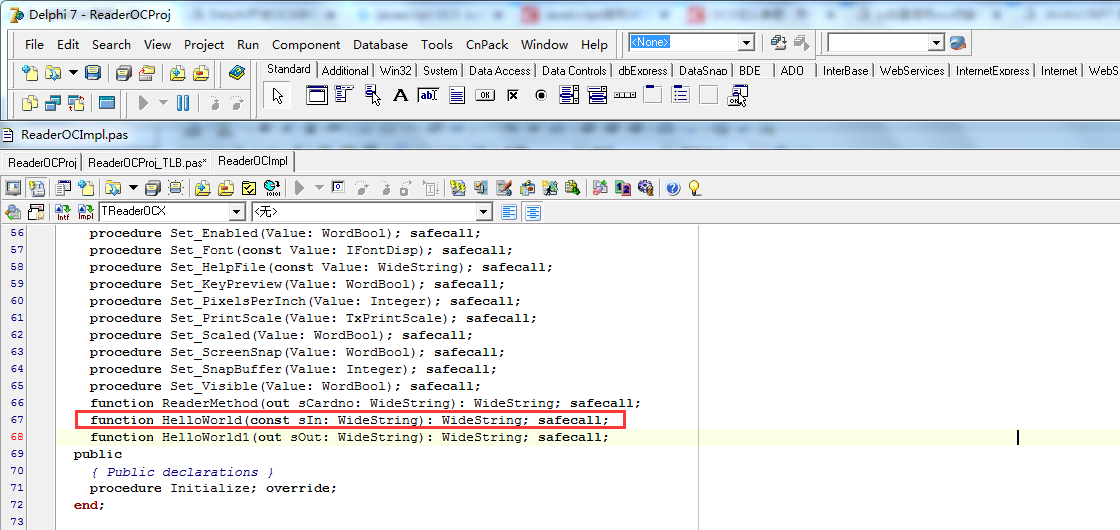Image resolution: width=1120 pixels, height=530 pixels.
Task: Click the Save All icon
Action: tap(124, 72)
